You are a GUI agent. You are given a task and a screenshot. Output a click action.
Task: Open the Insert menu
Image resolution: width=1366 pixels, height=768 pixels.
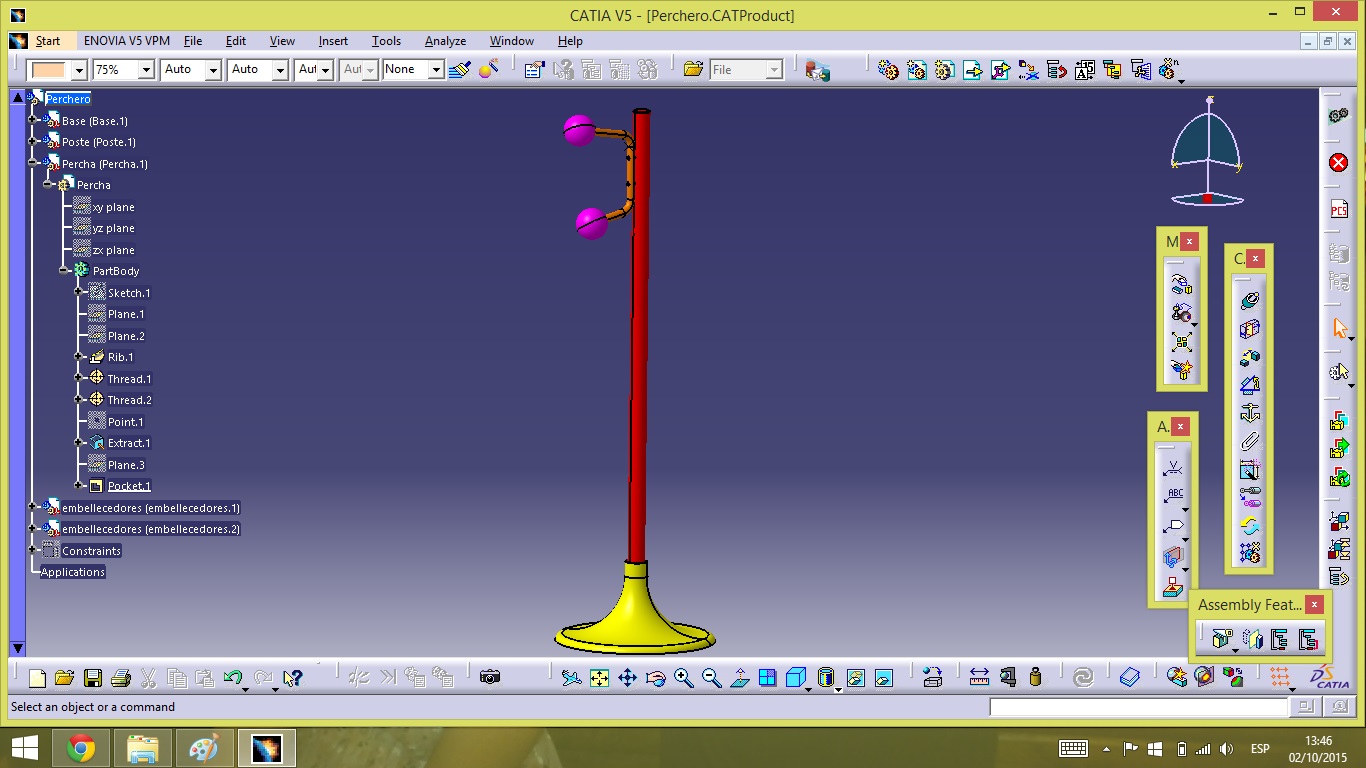coord(333,41)
